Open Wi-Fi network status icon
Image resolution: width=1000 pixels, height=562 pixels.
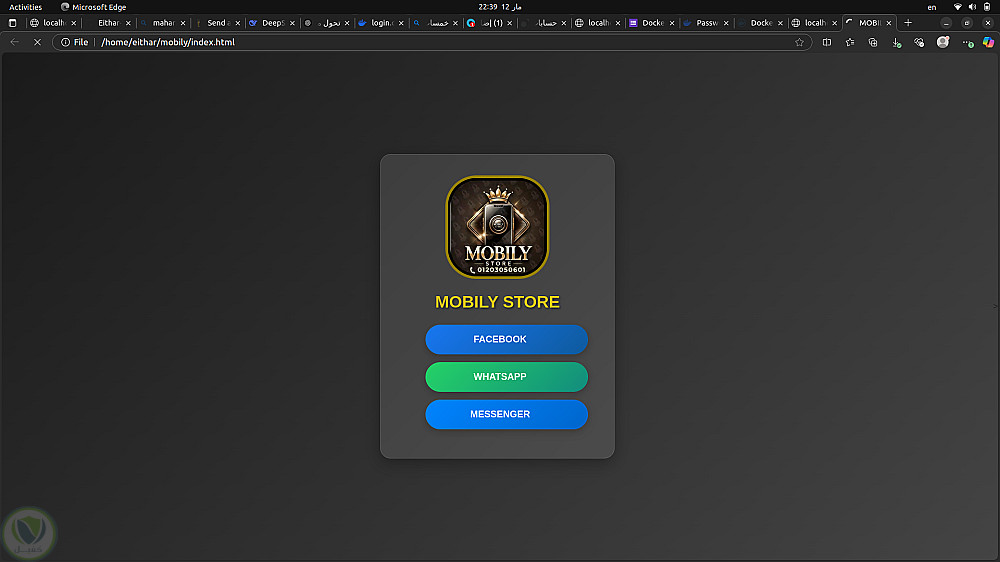[x=957, y=7]
